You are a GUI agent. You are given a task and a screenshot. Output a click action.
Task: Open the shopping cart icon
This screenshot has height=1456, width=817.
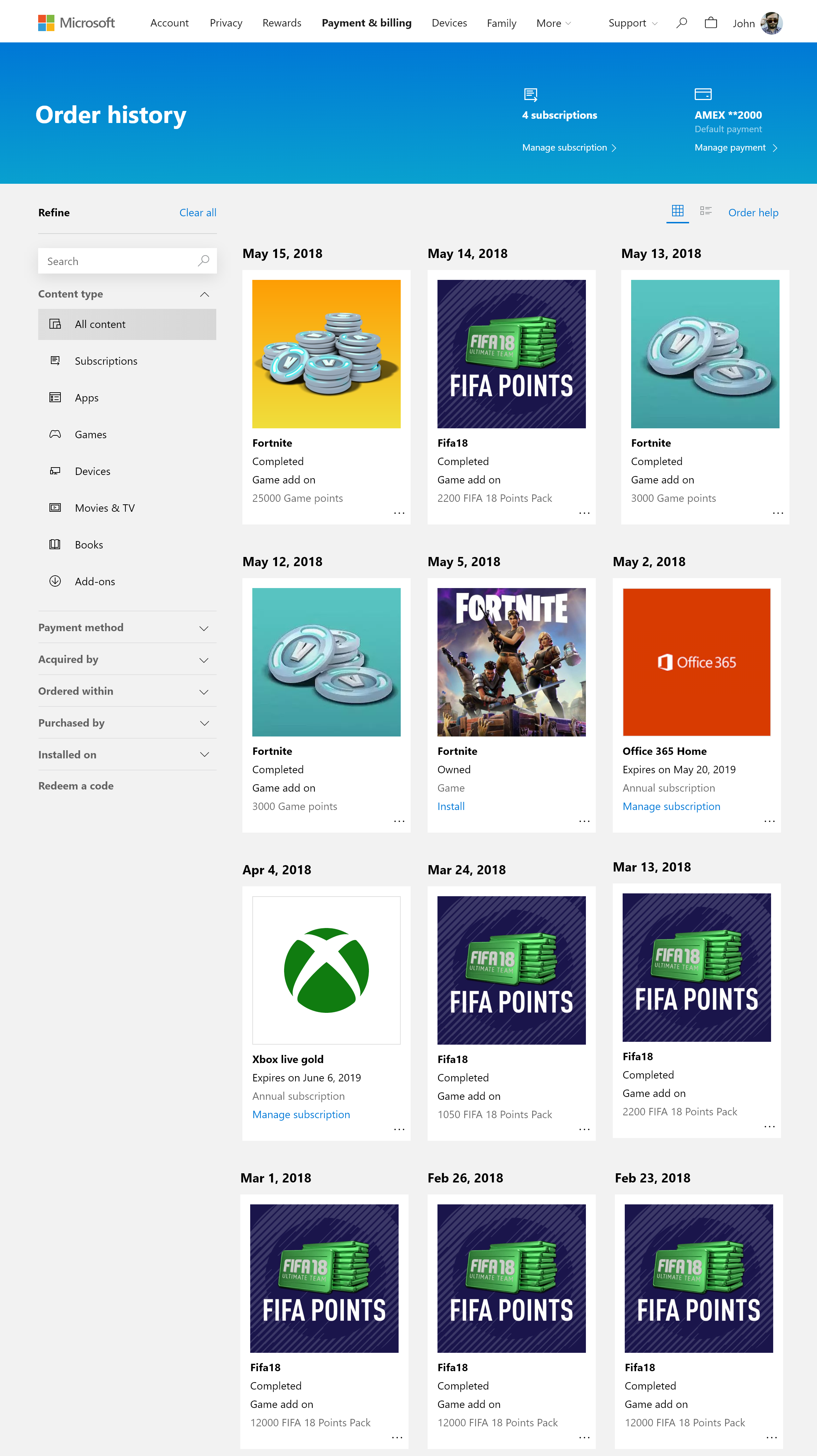(711, 23)
